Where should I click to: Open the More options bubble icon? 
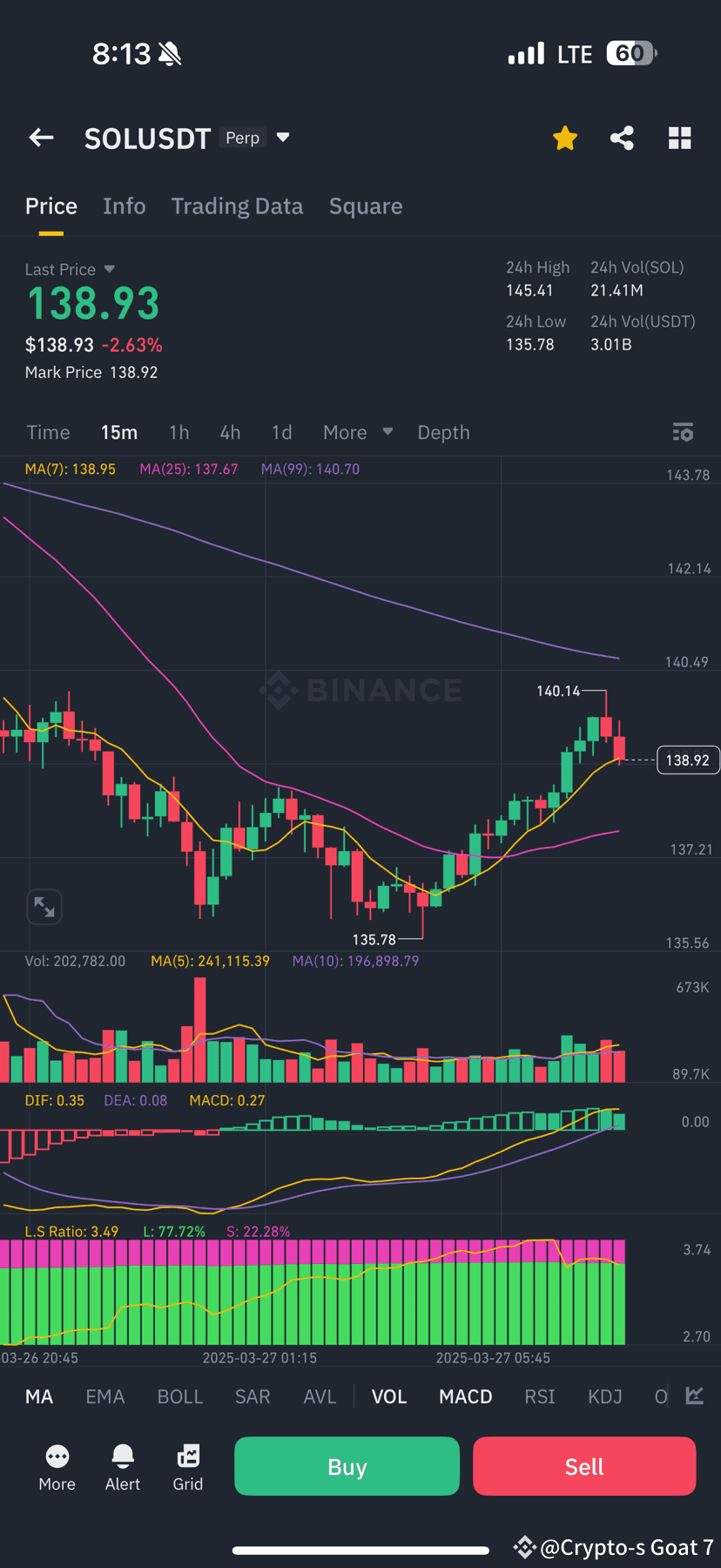(x=57, y=1467)
